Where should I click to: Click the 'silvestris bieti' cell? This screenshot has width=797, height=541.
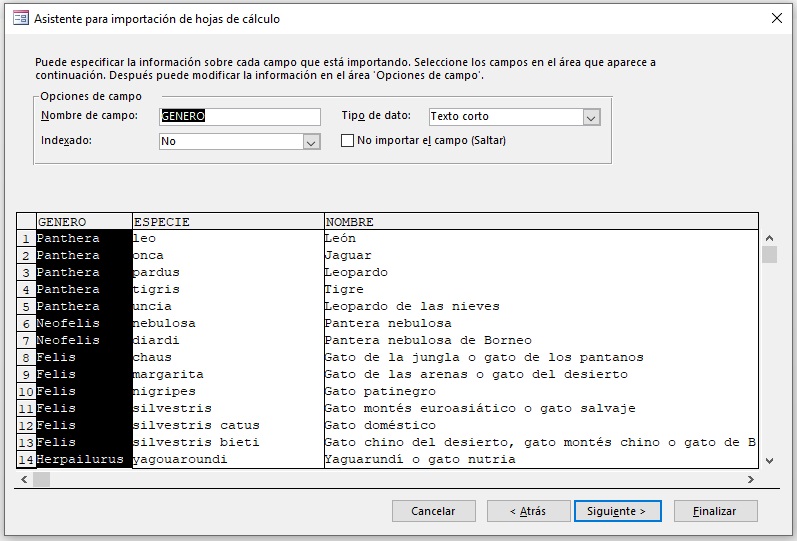pyautogui.click(x=228, y=442)
